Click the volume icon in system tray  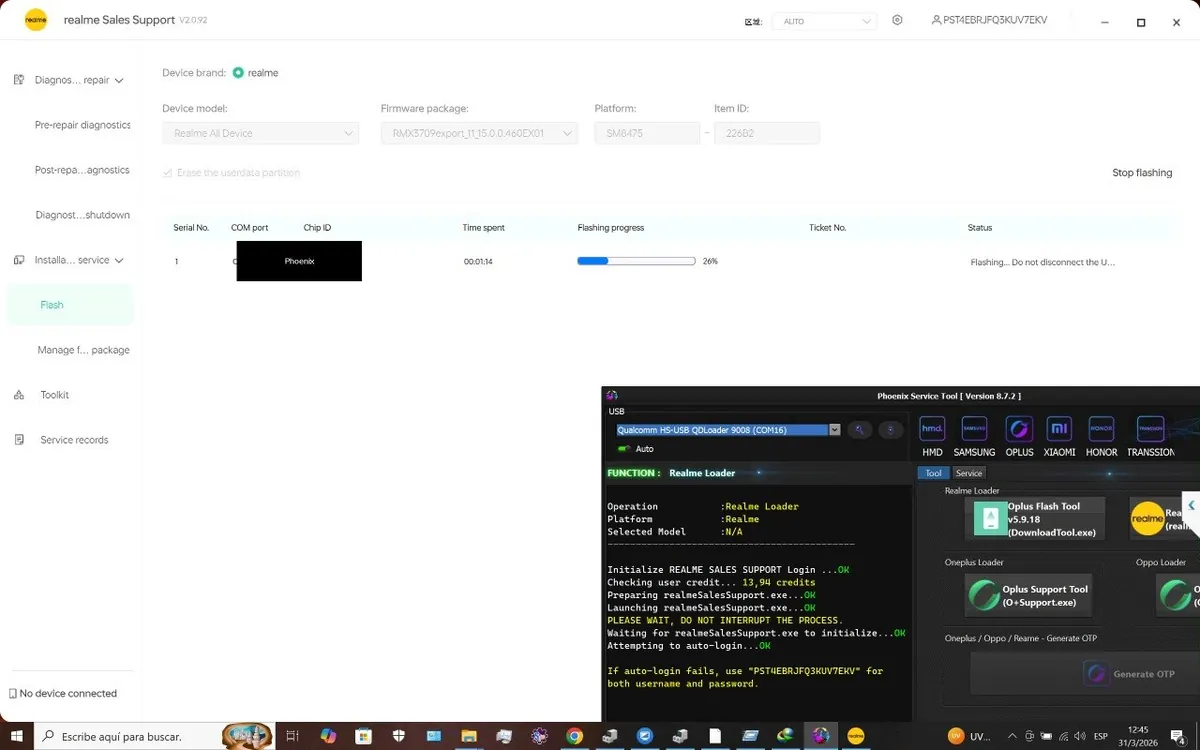pos(1081,736)
